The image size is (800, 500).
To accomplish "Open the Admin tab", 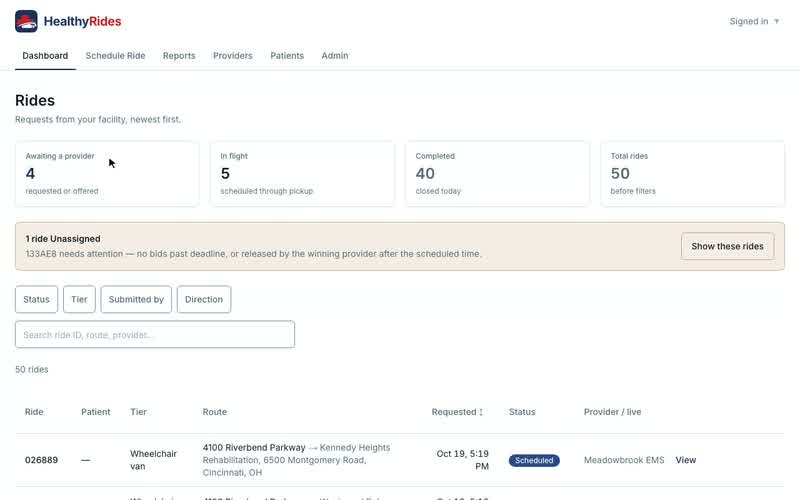I will 335,56.
